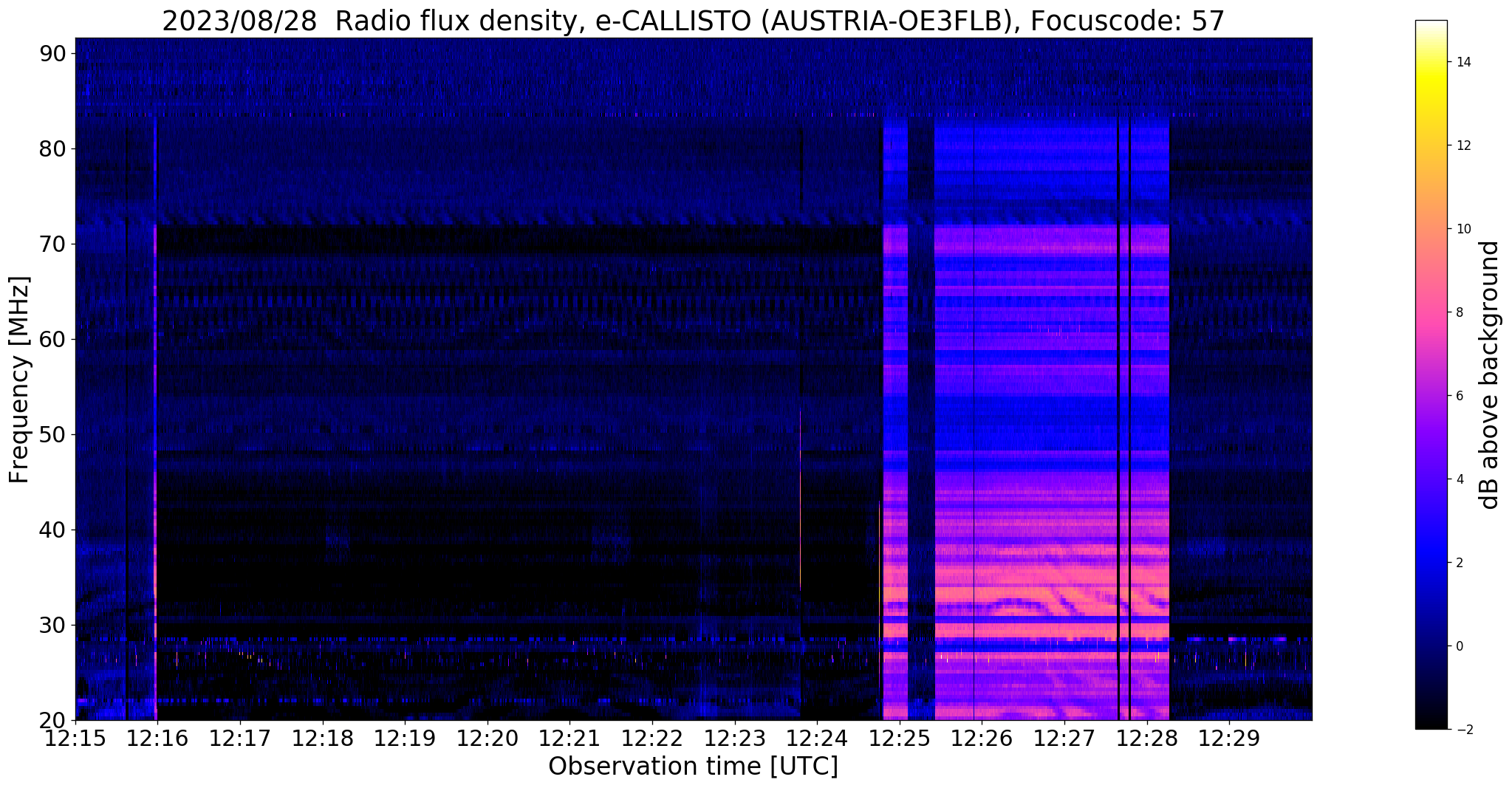This screenshot has height=788, width=1512.
Task: Click the 12:17 time tick label
Action: [x=240, y=739]
